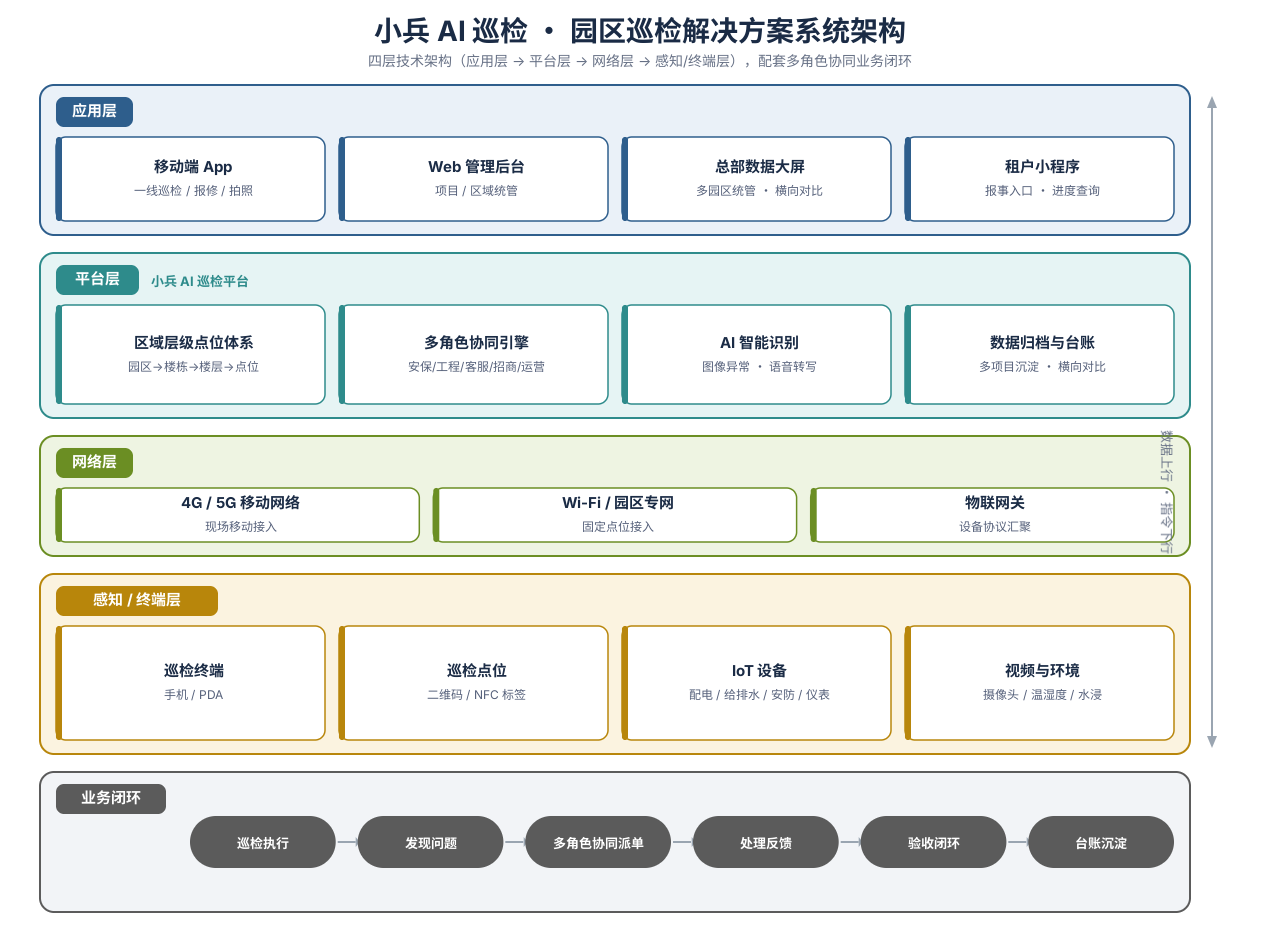This screenshot has width=1280, height=940.
Task: Click the 验收闭环 step pill
Action: pyautogui.click(x=934, y=842)
